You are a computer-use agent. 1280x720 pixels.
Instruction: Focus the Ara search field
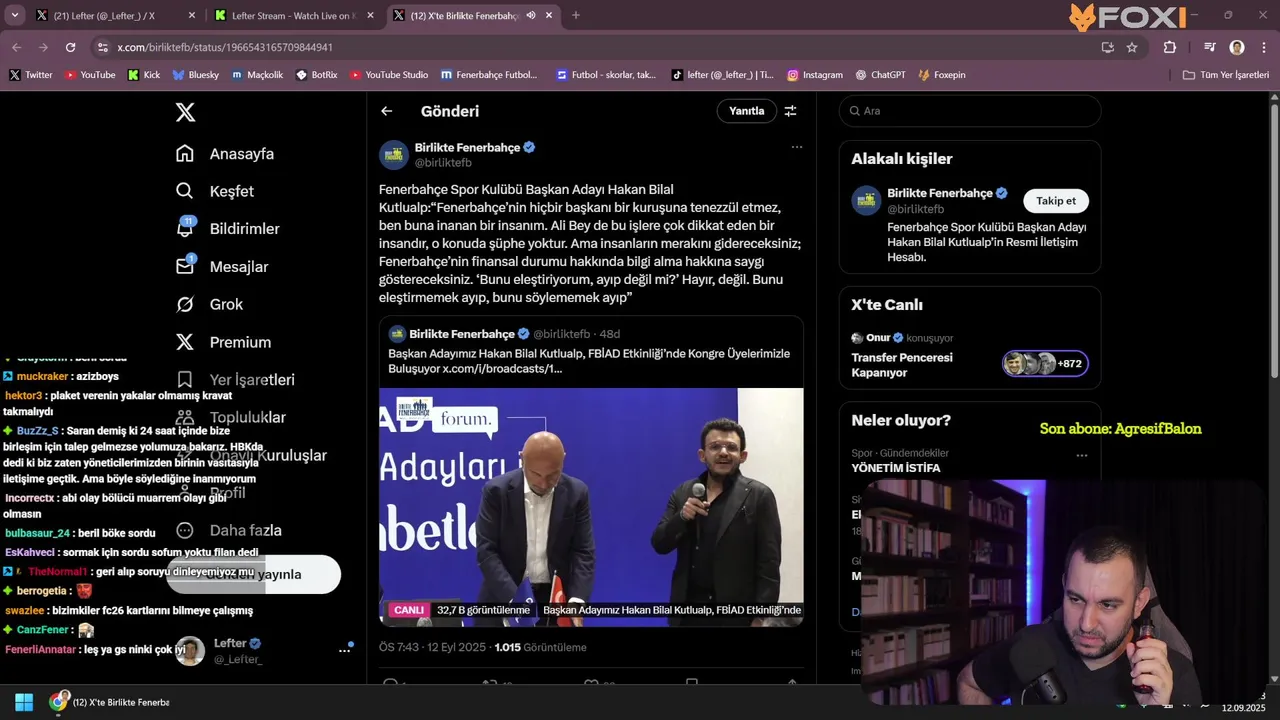coord(970,111)
